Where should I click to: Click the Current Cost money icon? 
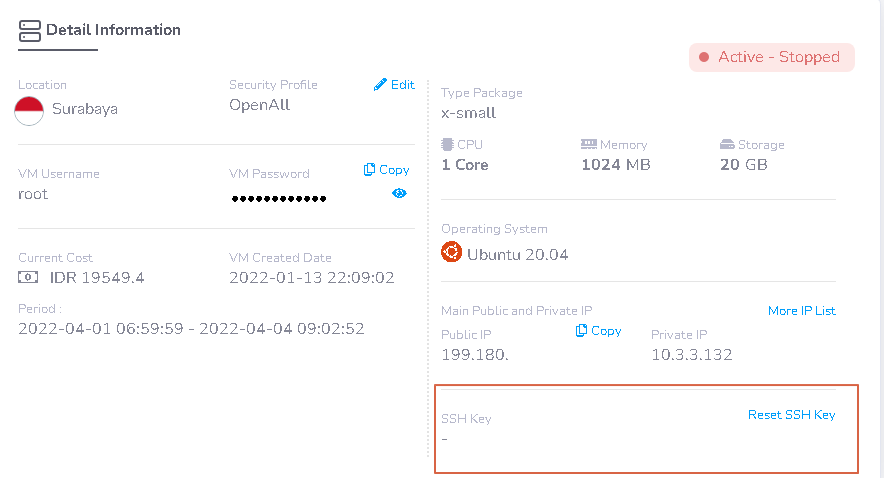[x=28, y=277]
